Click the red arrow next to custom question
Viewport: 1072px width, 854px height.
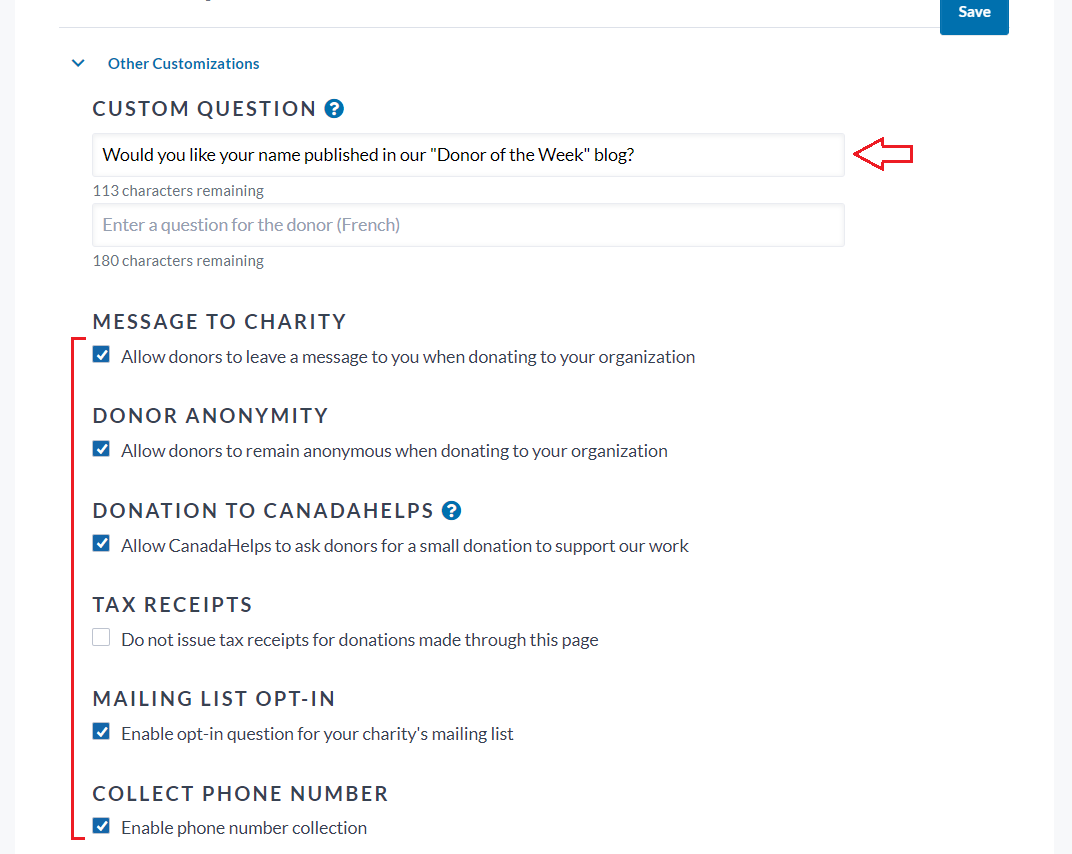tap(883, 154)
